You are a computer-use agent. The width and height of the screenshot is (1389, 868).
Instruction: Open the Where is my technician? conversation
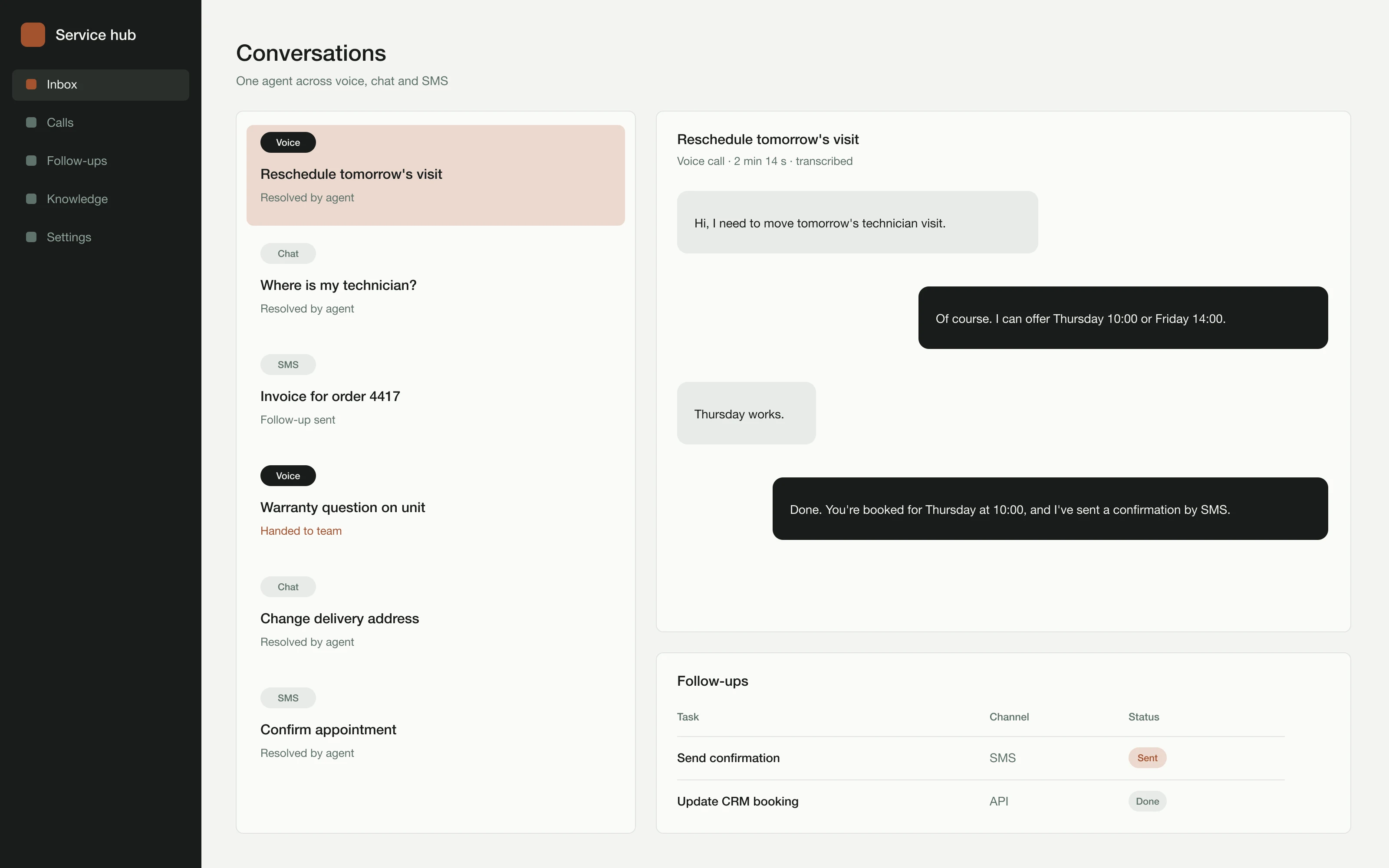coord(436,286)
